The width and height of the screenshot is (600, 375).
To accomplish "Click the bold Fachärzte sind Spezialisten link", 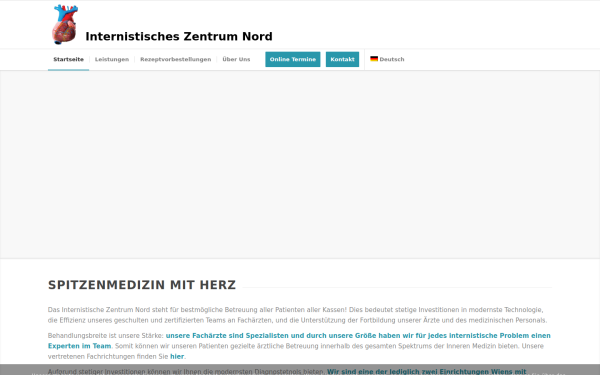I will click(299, 341).
